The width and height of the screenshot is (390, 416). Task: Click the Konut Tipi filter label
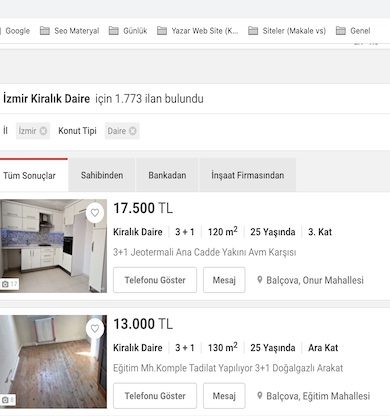tap(77, 131)
